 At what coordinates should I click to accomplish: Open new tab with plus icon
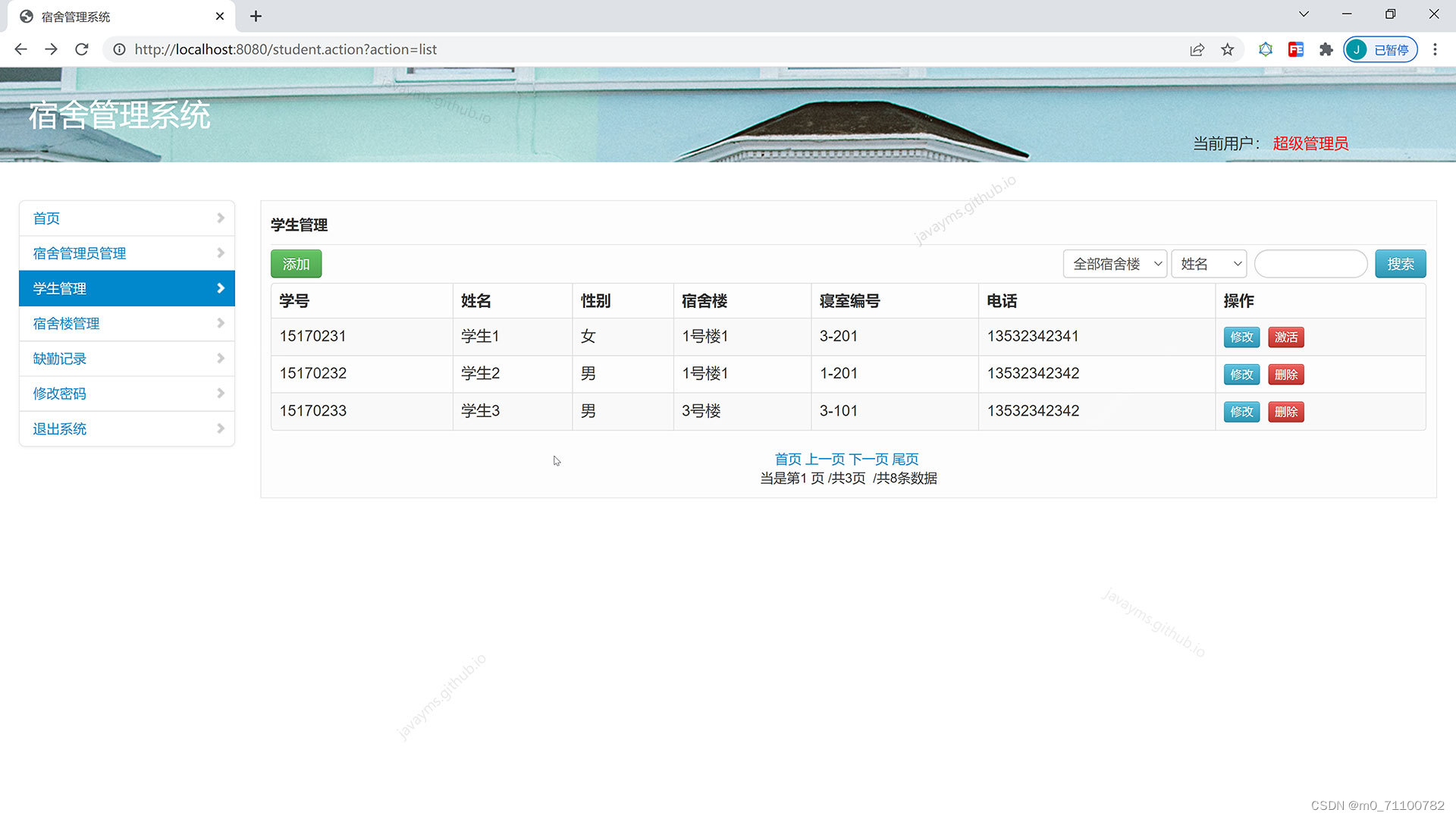(256, 16)
